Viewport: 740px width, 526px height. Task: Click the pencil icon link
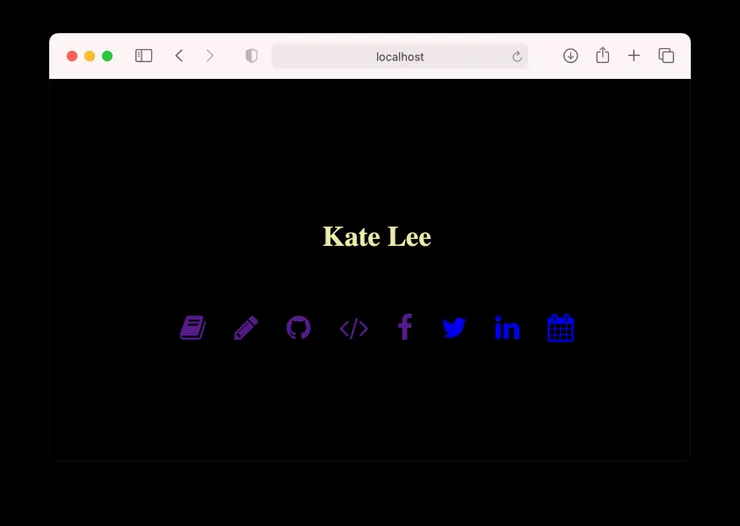tap(246, 327)
